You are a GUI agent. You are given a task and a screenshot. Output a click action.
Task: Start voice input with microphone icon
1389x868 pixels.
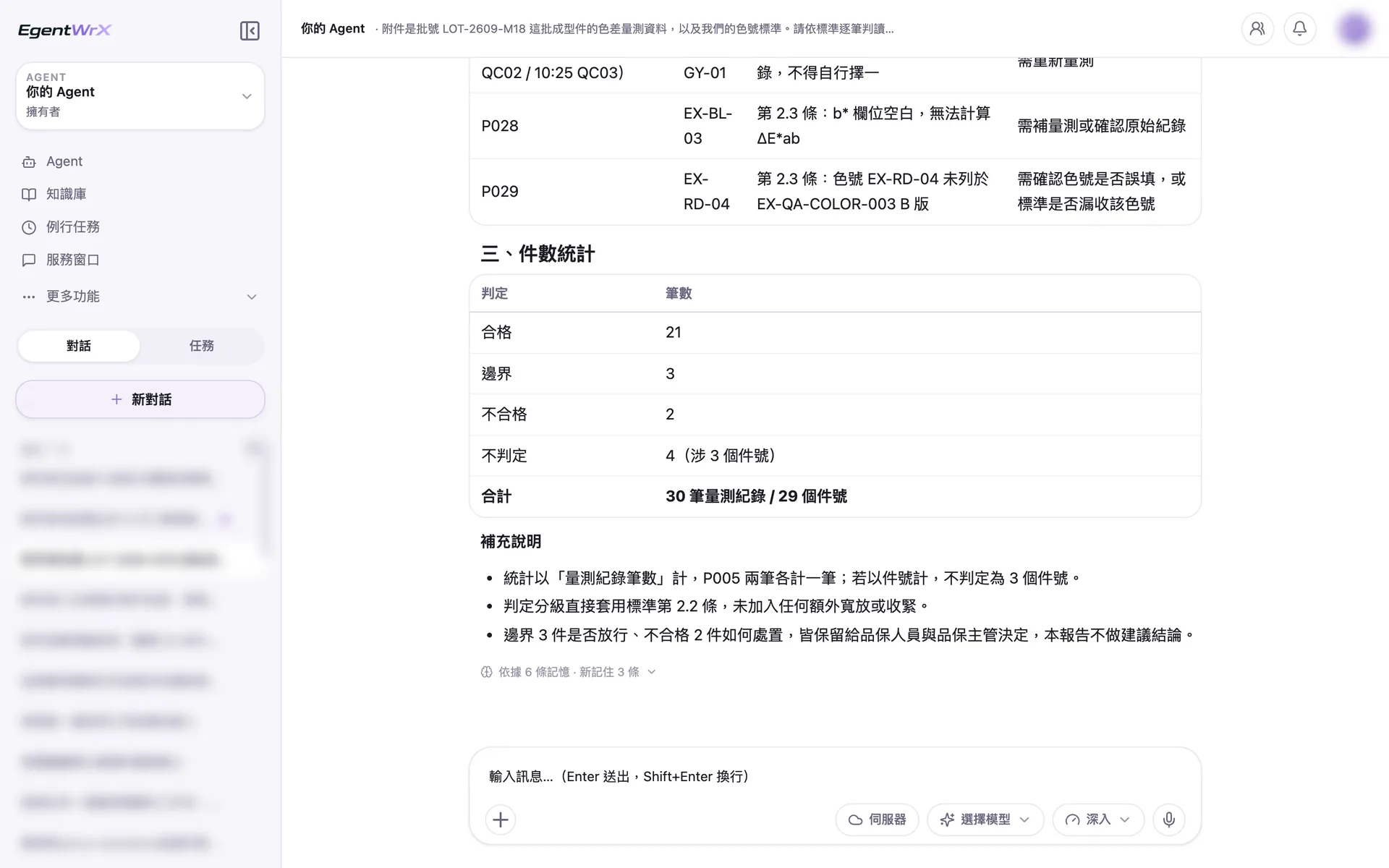click(x=1169, y=820)
